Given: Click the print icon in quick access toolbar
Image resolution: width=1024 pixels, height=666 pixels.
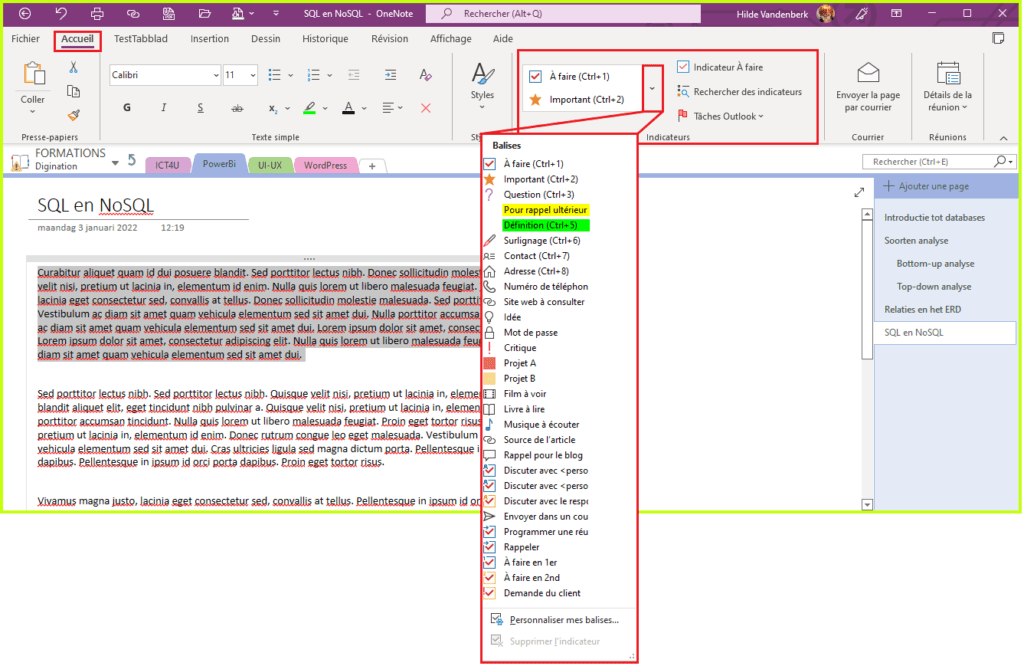Looking at the screenshot, I should pos(97,14).
